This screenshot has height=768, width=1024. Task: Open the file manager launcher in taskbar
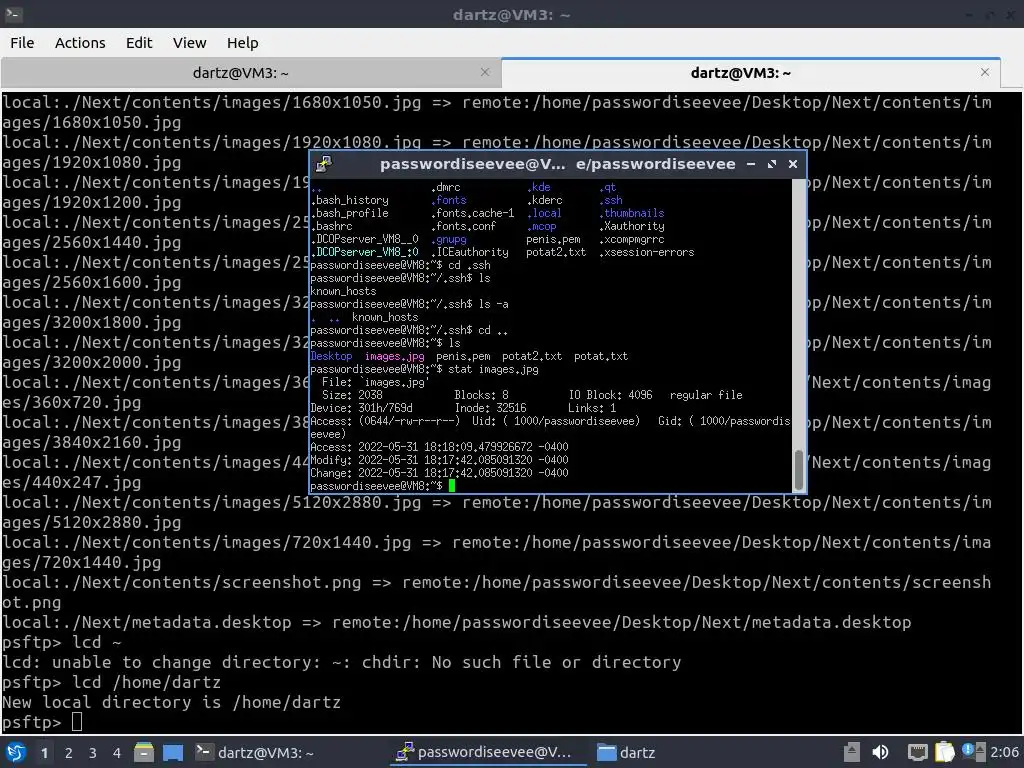click(x=144, y=752)
